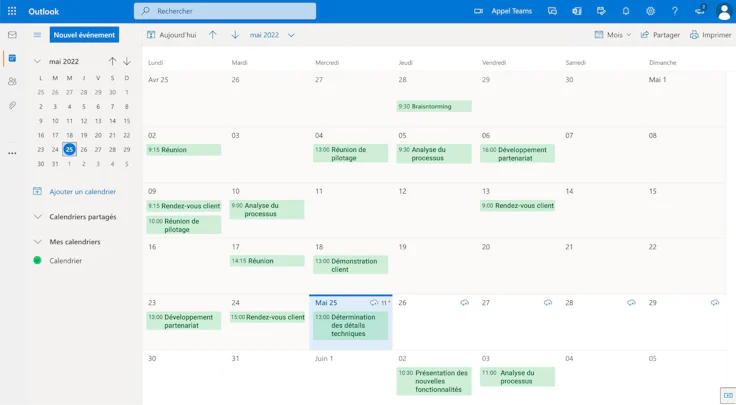Image resolution: width=736 pixels, height=405 pixels.
Task: Open 9:15 Réunion event on May 2
Action: point(184,150)
